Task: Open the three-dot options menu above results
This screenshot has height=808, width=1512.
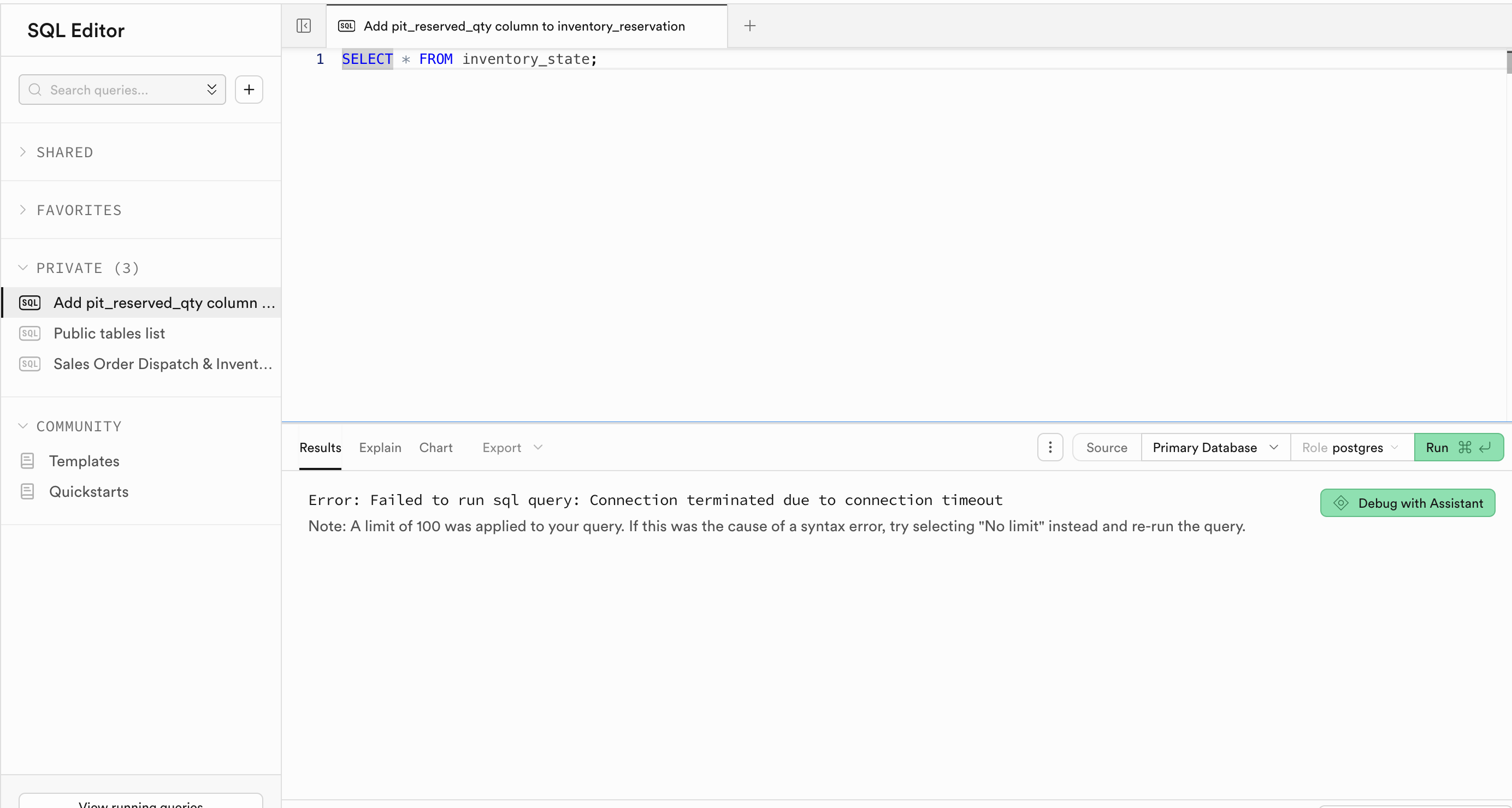Action: point(1049,447)
